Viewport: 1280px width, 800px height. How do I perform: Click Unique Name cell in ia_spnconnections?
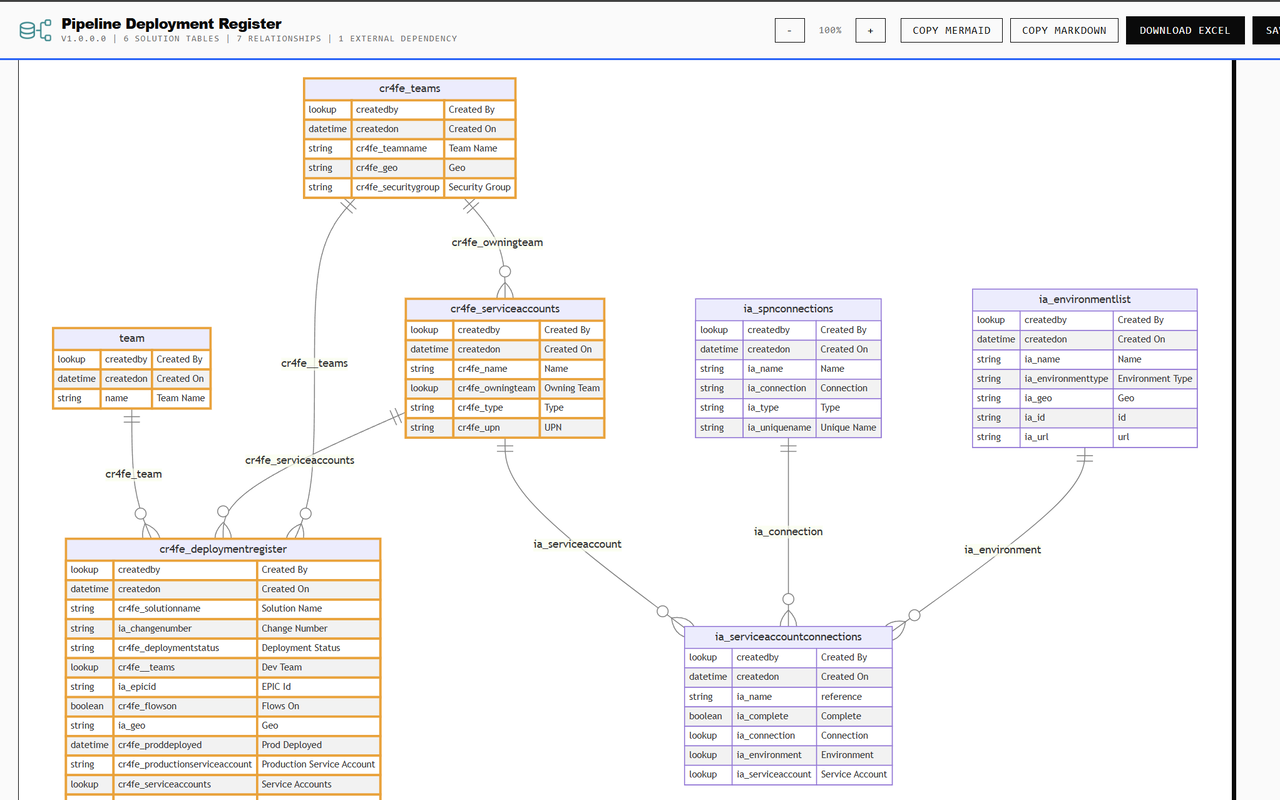(848, 427)
